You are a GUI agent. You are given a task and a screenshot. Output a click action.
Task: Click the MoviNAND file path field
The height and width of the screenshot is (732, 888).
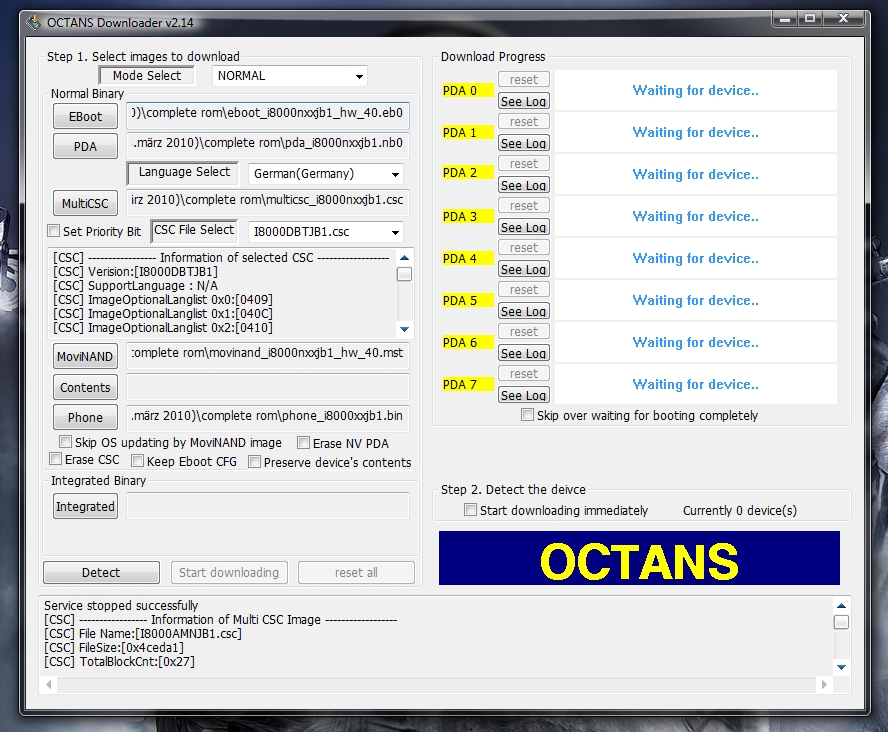[x=268, y=356]
